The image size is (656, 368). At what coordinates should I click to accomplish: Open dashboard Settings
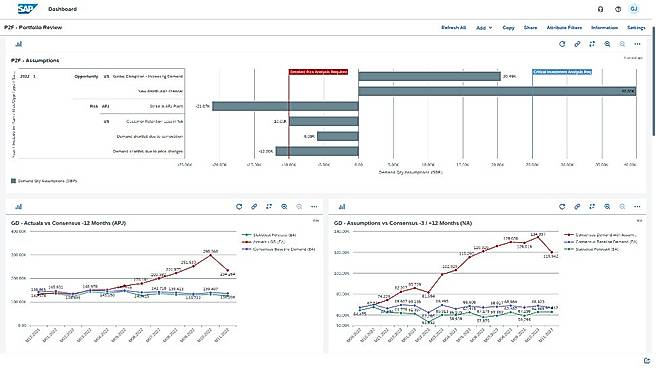click(636, 28)
